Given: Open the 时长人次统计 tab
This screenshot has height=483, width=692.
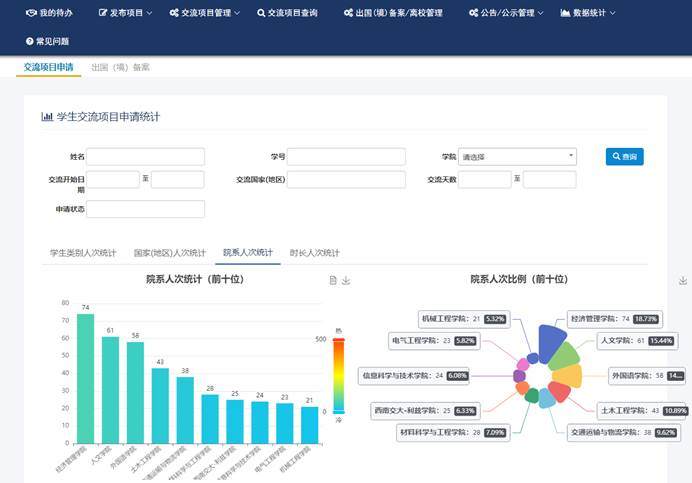Looking at the screenshot, I should coord(315,253).
